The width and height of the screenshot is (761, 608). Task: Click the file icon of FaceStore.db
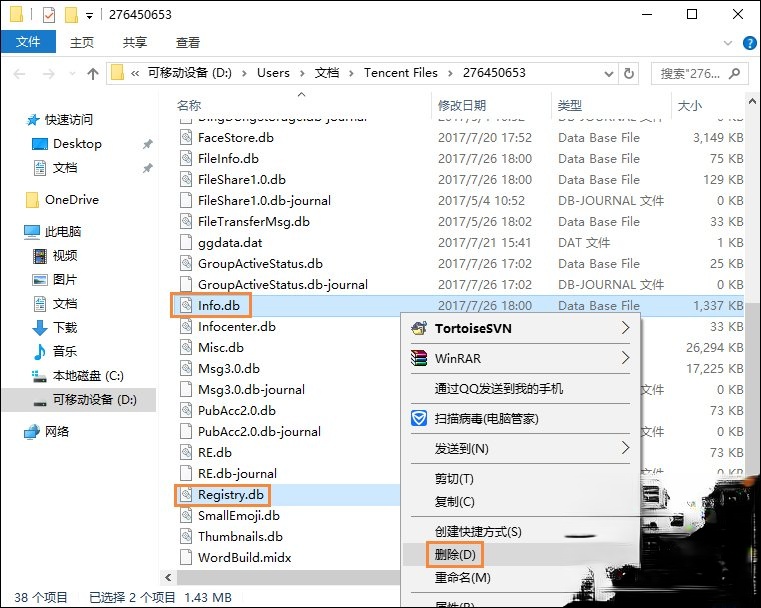coord(186,138)
